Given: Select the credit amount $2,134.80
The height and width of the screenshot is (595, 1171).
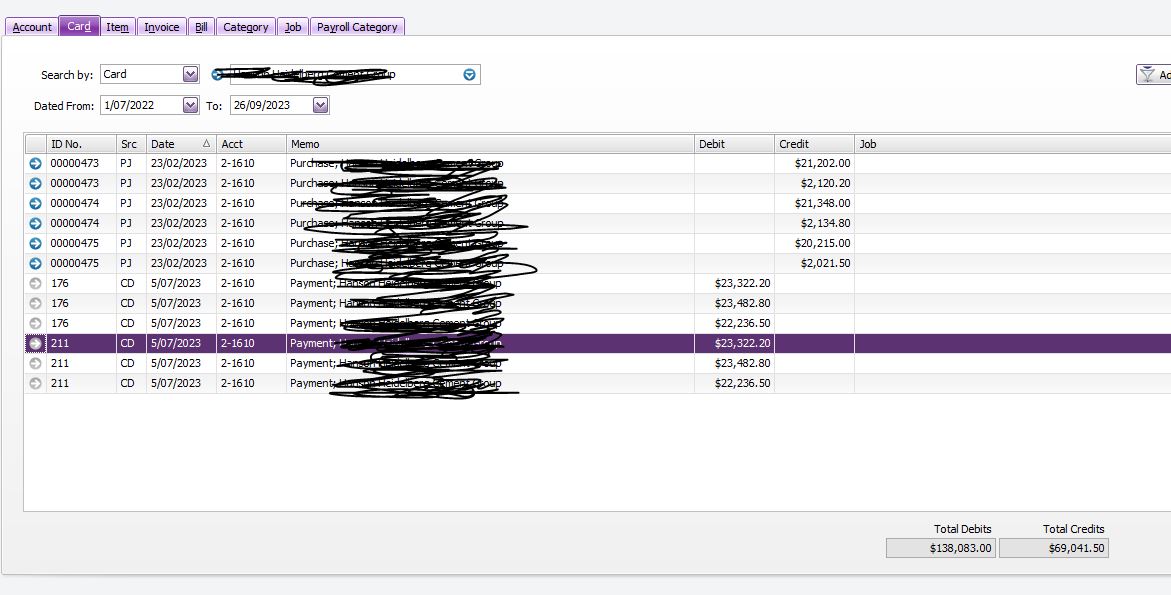Looking at the screenshot, I should point(825,223).
